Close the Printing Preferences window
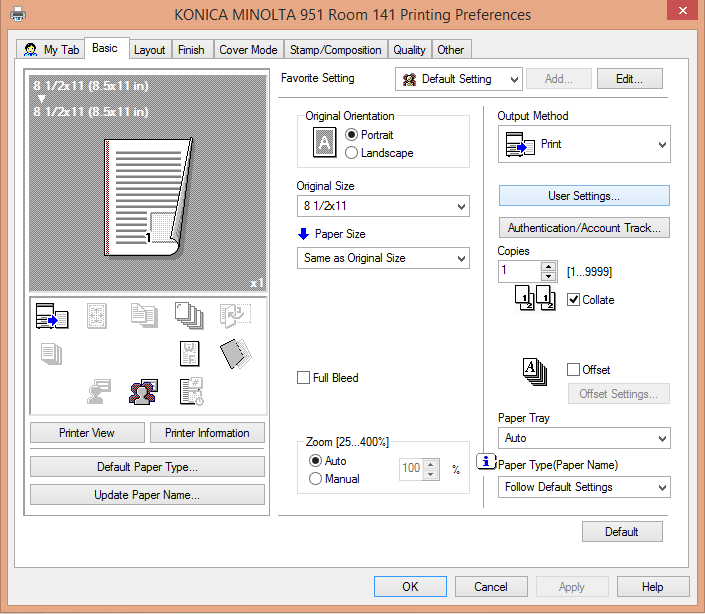 coord(683,10)
